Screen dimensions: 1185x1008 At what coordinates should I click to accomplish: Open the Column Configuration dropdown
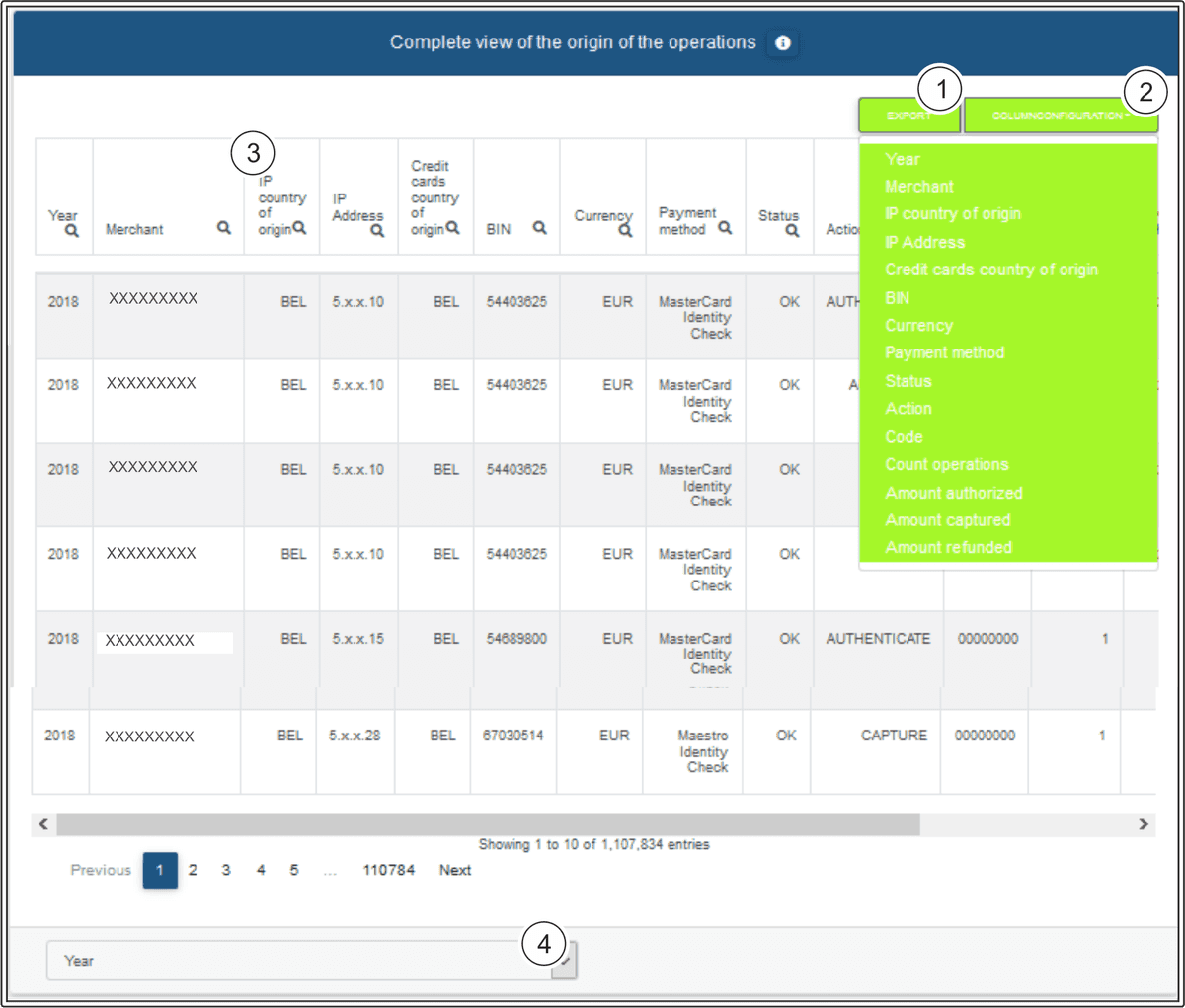coord(1061,116)
